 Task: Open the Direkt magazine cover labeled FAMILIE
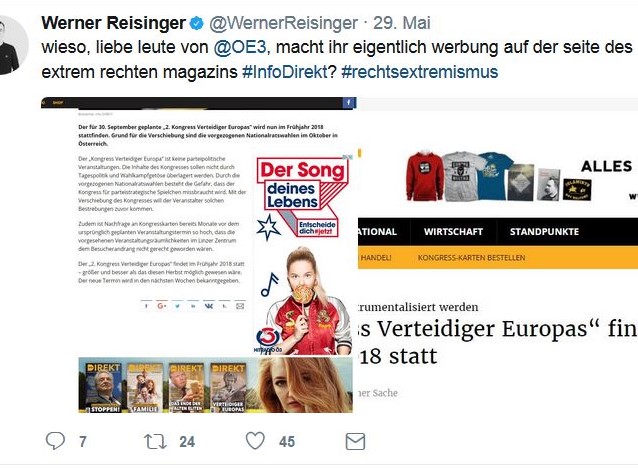point(144,388)
